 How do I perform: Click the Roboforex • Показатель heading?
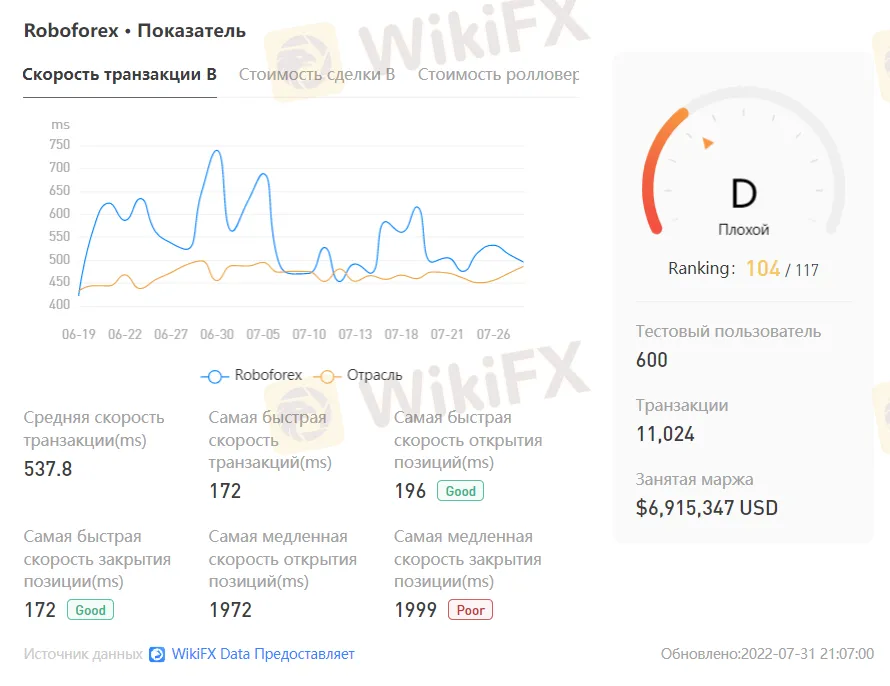pos(135,30)
